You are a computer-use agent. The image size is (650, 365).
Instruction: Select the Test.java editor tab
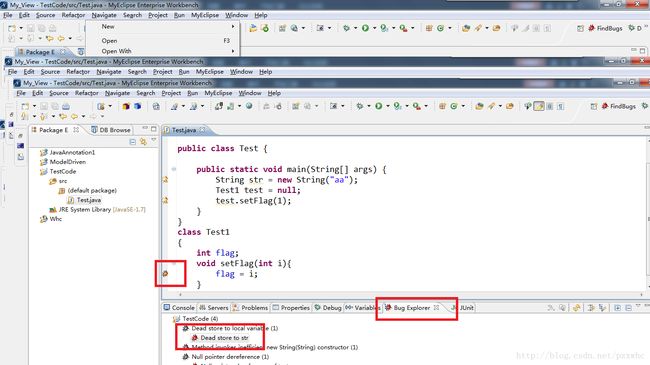[x=184, y=130]
